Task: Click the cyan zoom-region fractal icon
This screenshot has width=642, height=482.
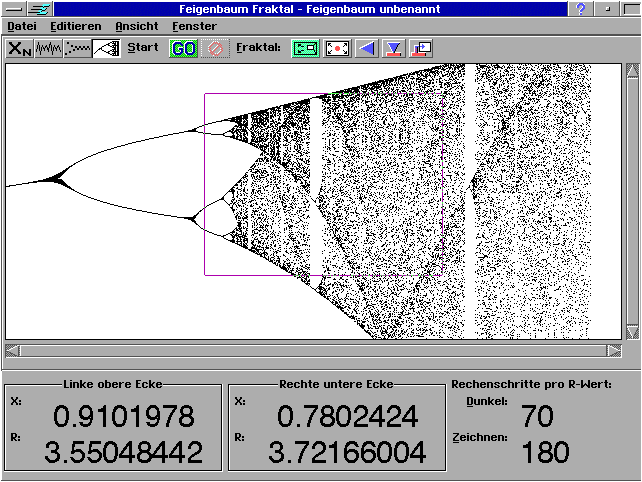Action: point(305,48)
